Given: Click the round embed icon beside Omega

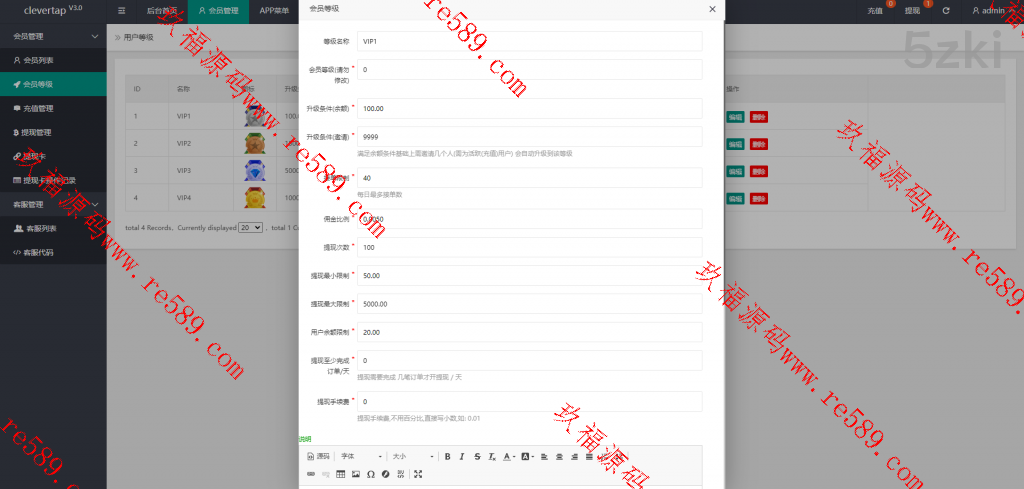Looking at the screenshot, I should click(x=385, y=474).
